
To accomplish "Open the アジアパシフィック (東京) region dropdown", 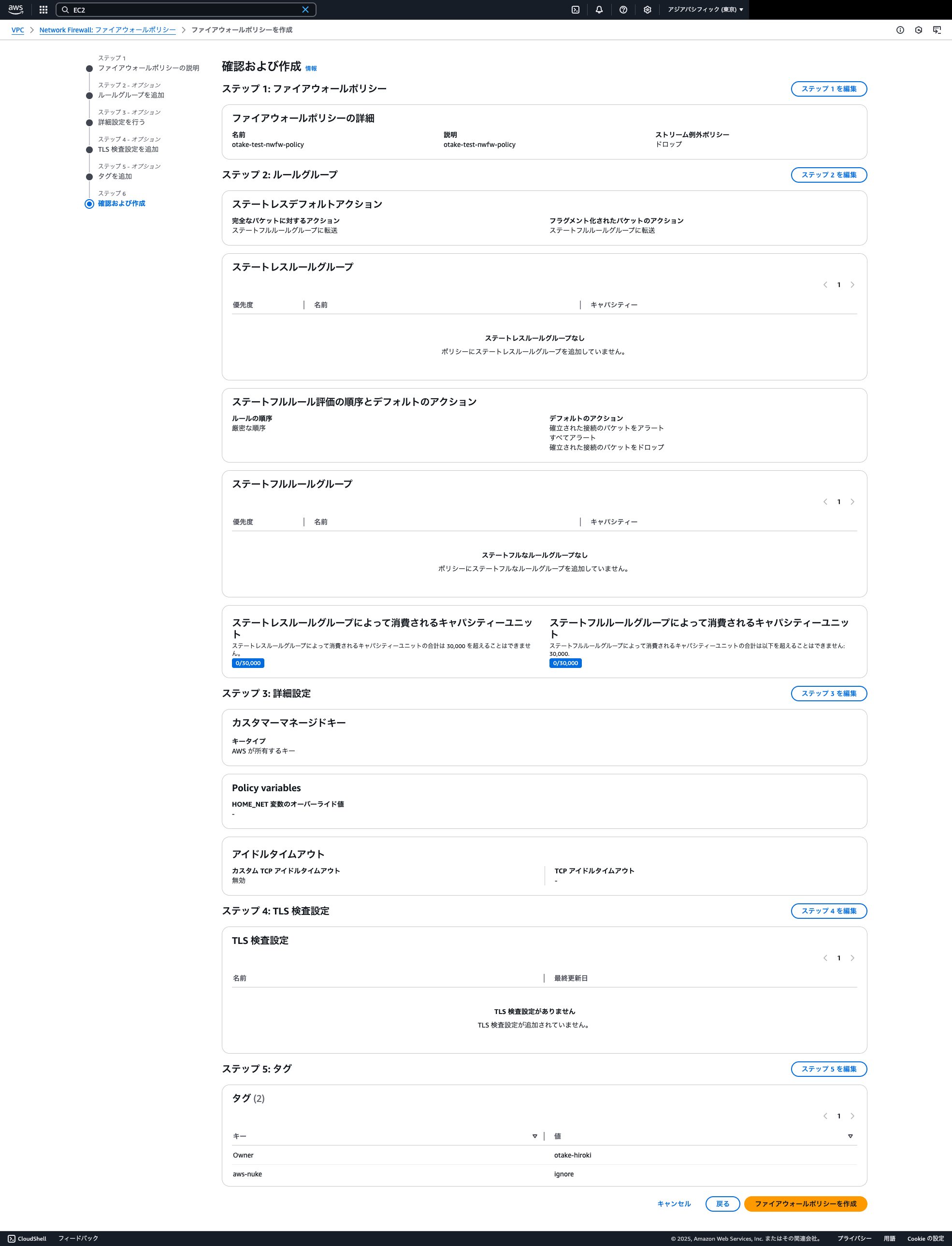I will 706,10.
